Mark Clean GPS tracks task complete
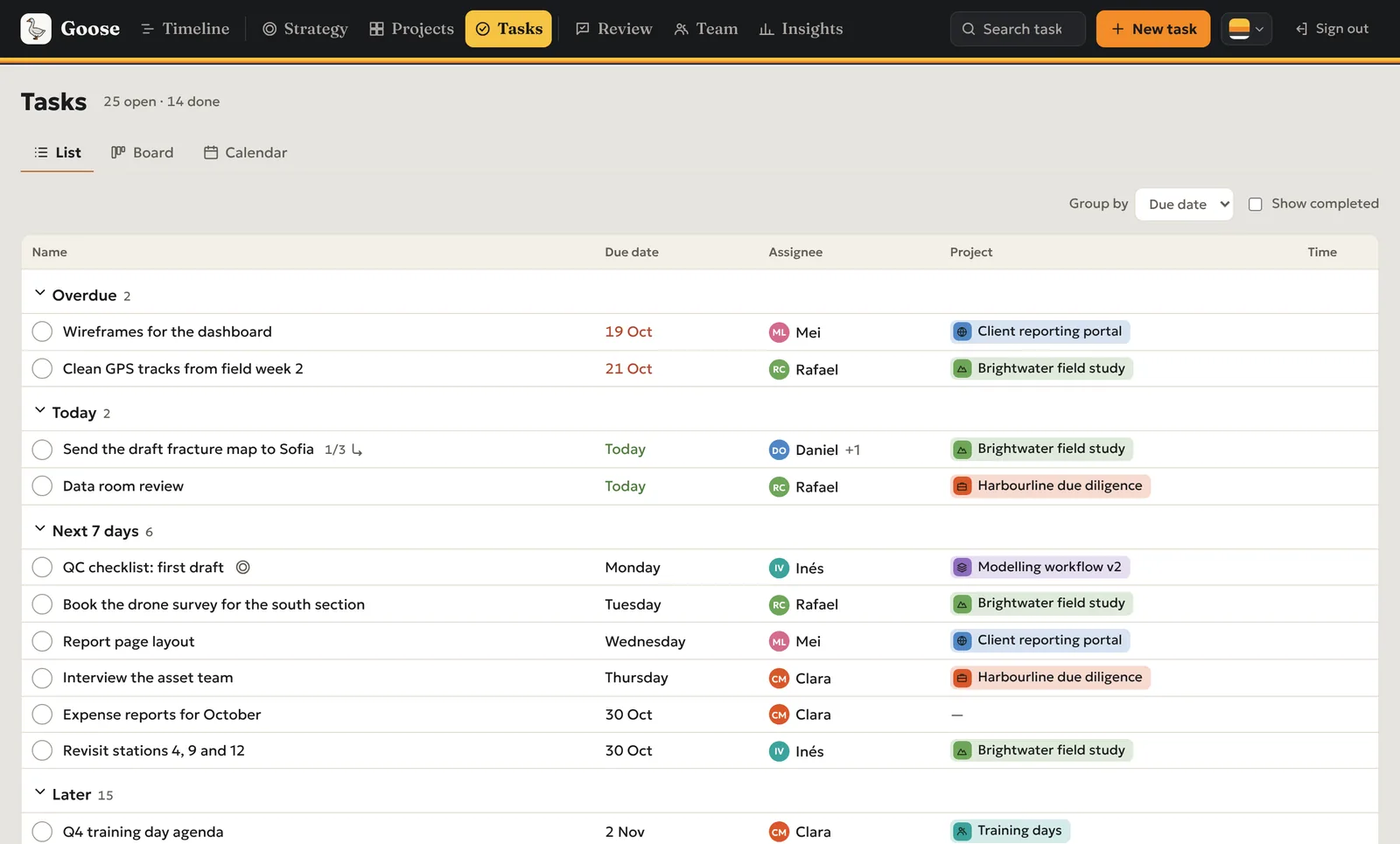This screenshot has width=1400, height=844. (42, 368)
